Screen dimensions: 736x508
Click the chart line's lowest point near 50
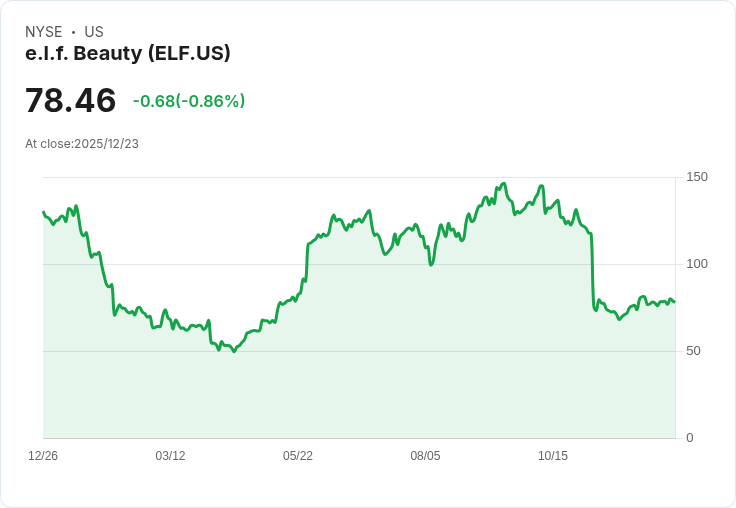pos(234,351)
